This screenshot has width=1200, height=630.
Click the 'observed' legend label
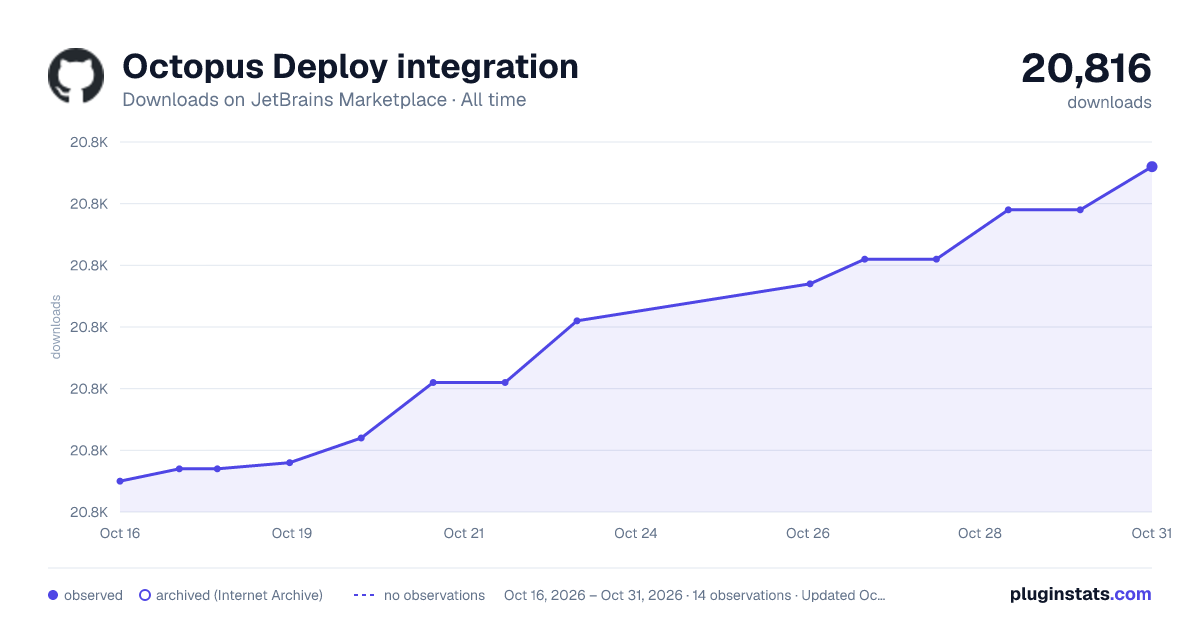pos(93,595)
